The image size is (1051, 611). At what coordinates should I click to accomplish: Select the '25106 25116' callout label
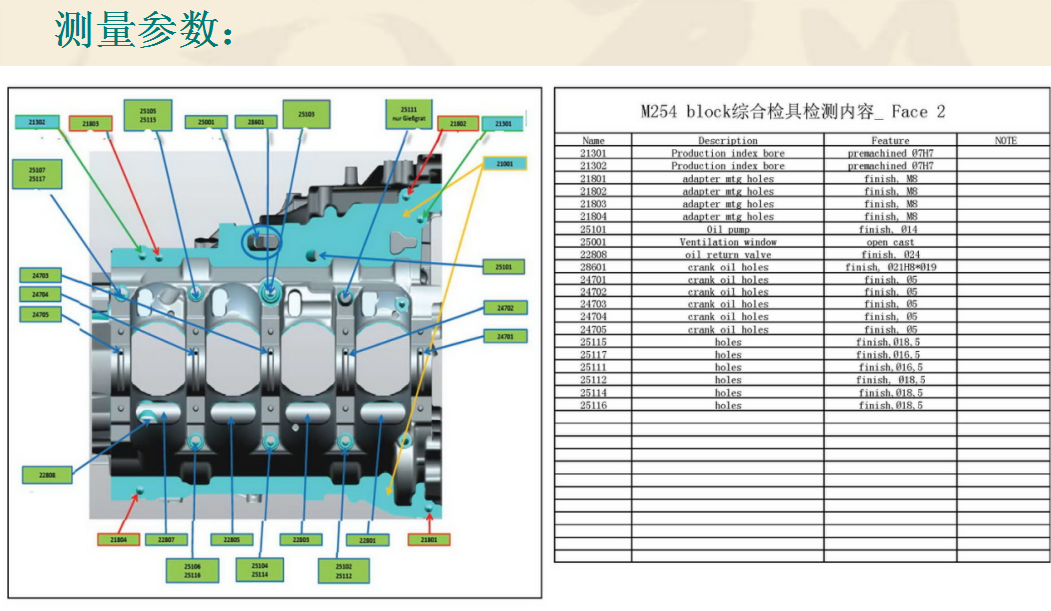(x=192, y=570)
